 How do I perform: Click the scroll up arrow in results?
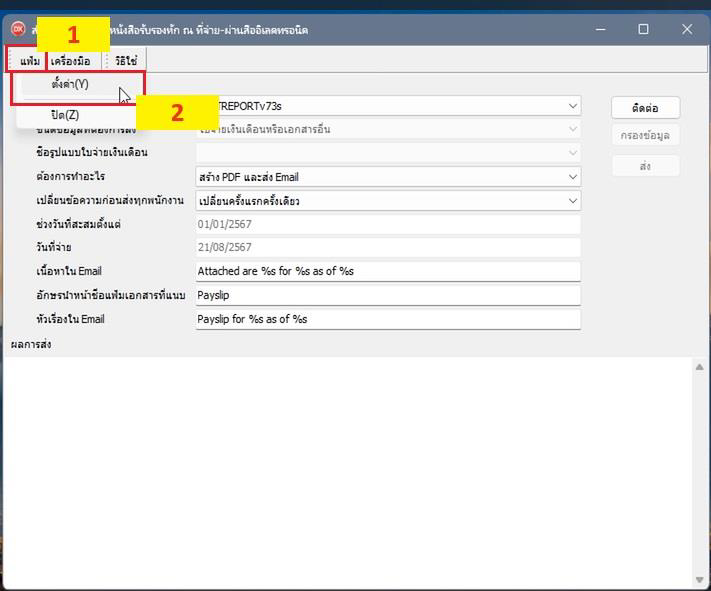pyautogui.click(x=699, y=367)
